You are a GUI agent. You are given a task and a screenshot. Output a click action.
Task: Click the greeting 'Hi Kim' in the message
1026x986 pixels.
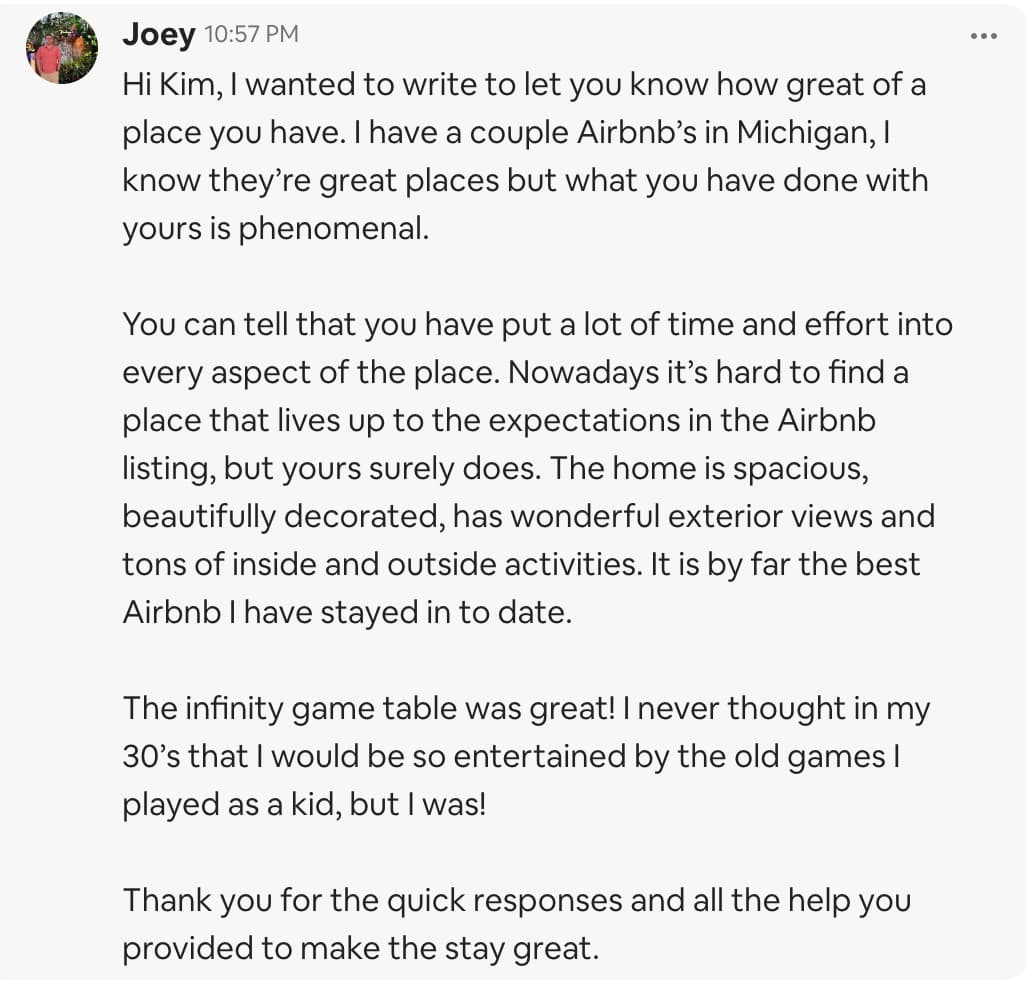point(169,85)
